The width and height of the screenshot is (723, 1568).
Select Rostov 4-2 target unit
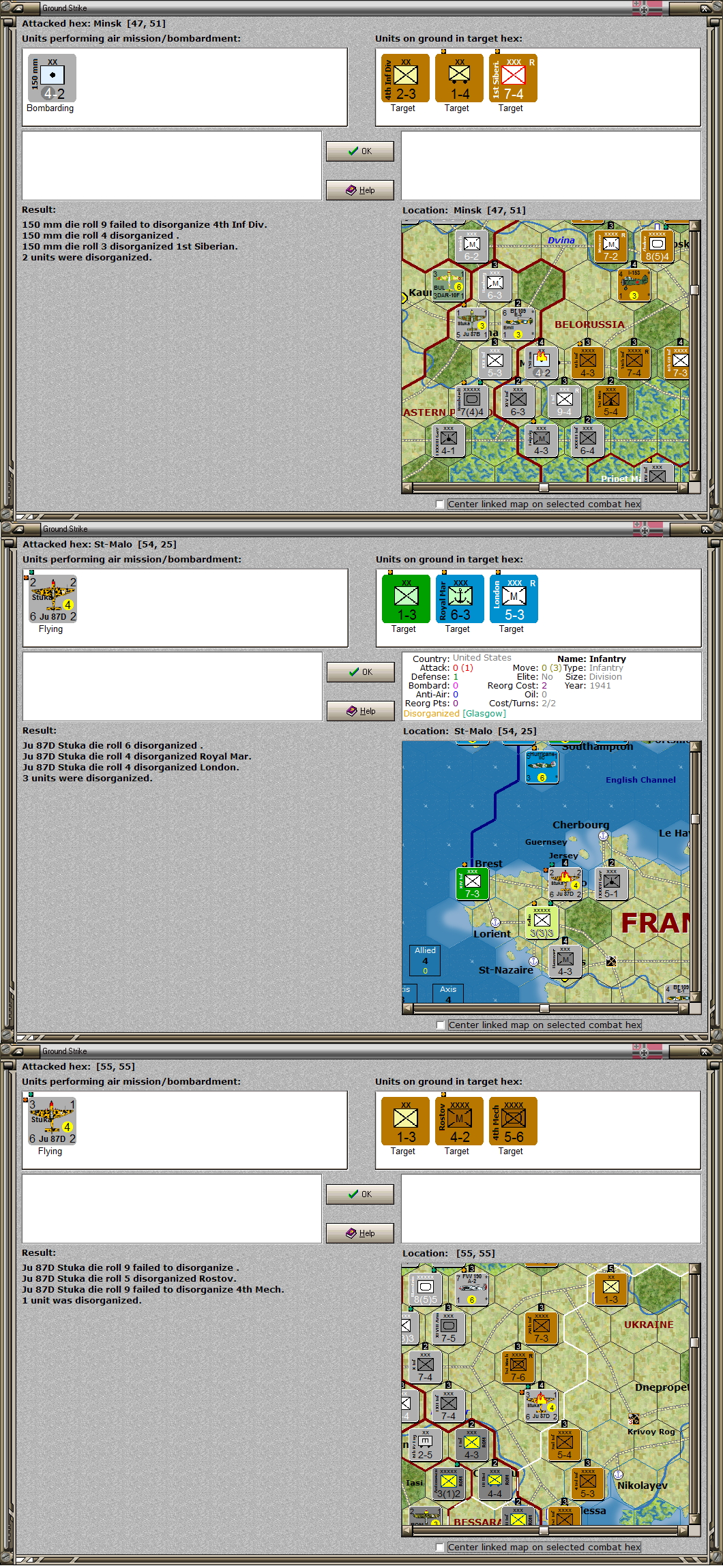click(x=459, y=1121)
